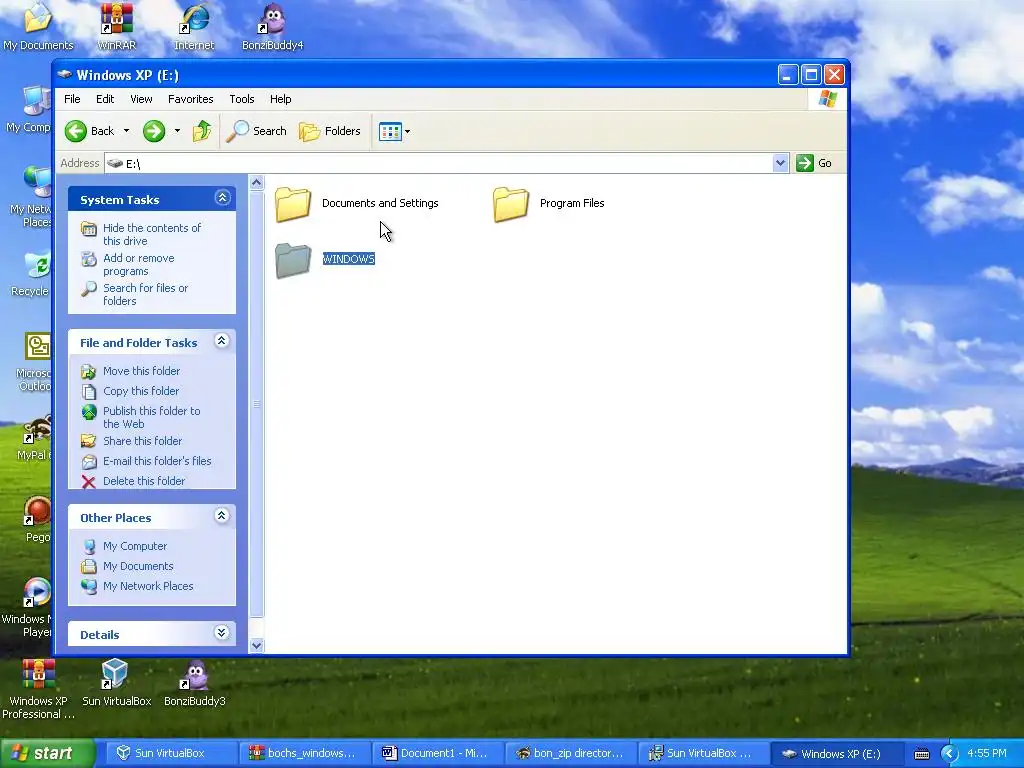Open My Documents from Other Places
This screenshot has height=768, width=1024.
click(x=138, y=566)
